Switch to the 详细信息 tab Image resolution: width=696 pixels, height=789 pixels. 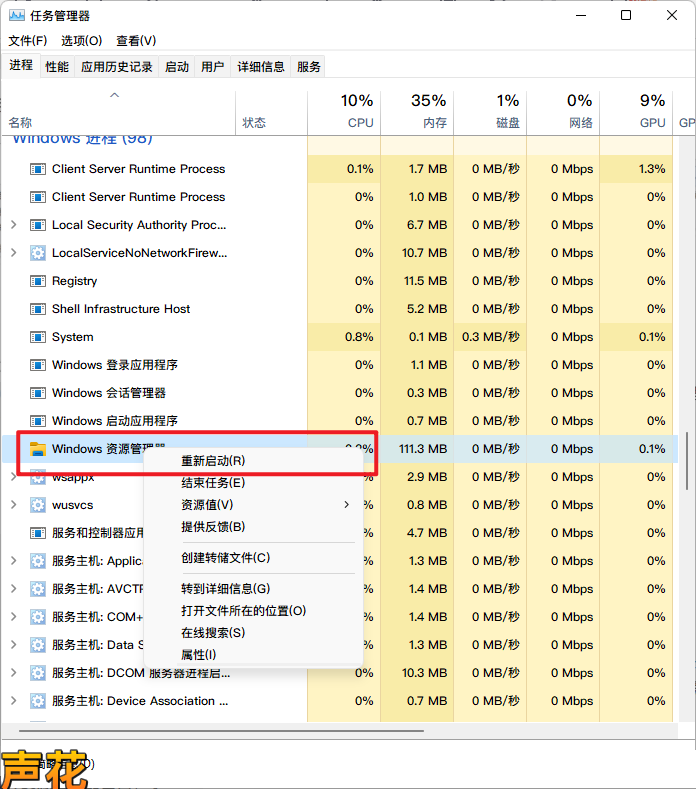click(x=261, y=66)
